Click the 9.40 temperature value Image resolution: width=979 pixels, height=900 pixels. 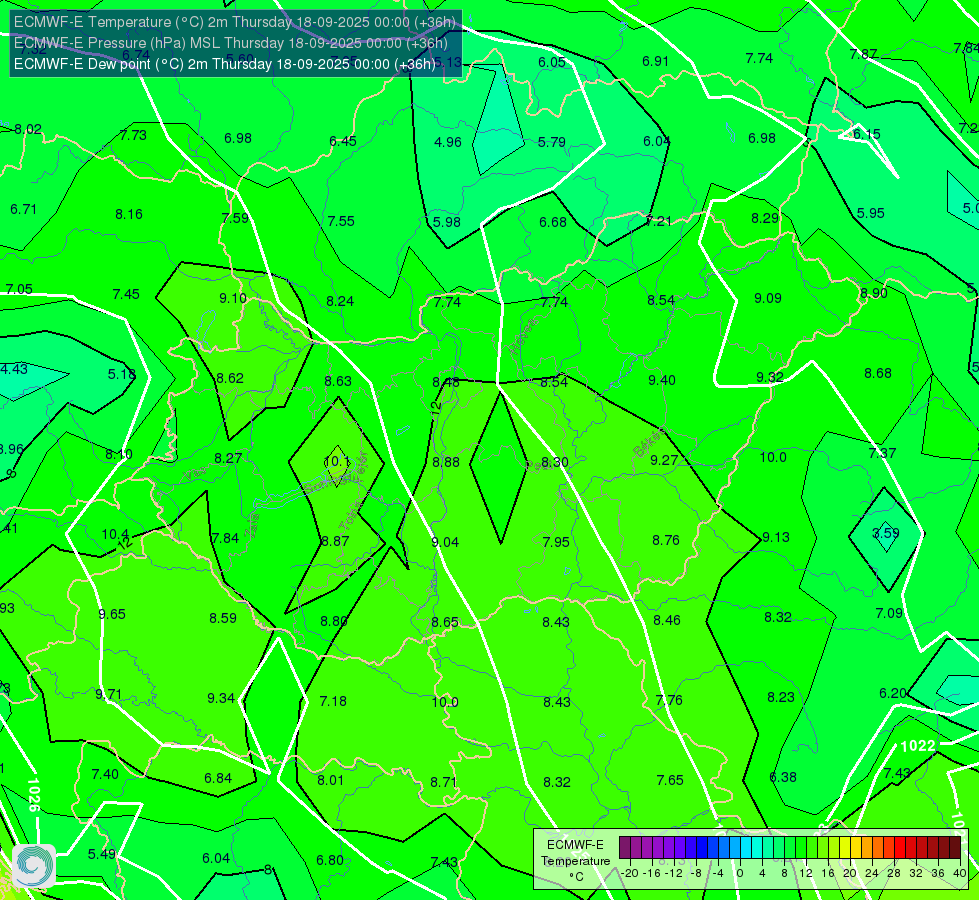click(x=662, y=380)
